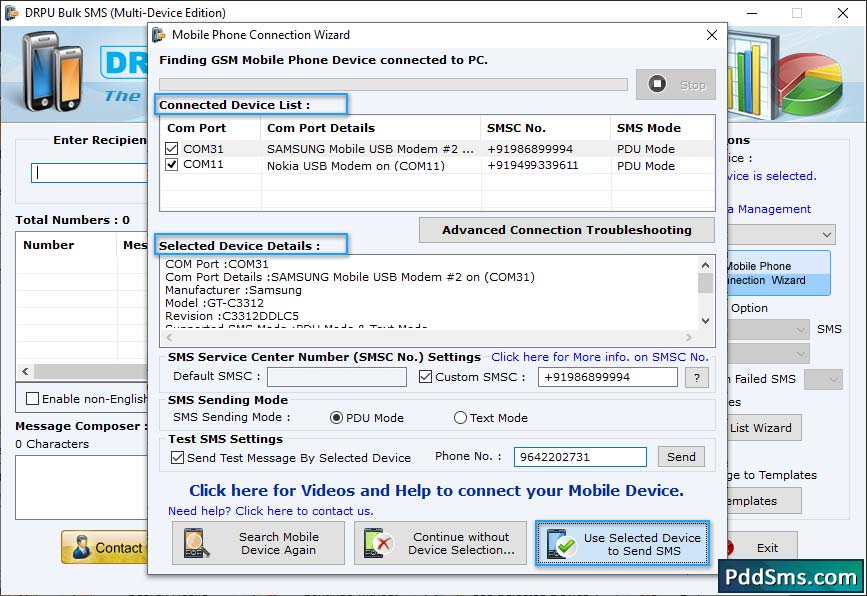Click the Contact button in main window
This screenshot has width=867, height=596.
(105, 547)
